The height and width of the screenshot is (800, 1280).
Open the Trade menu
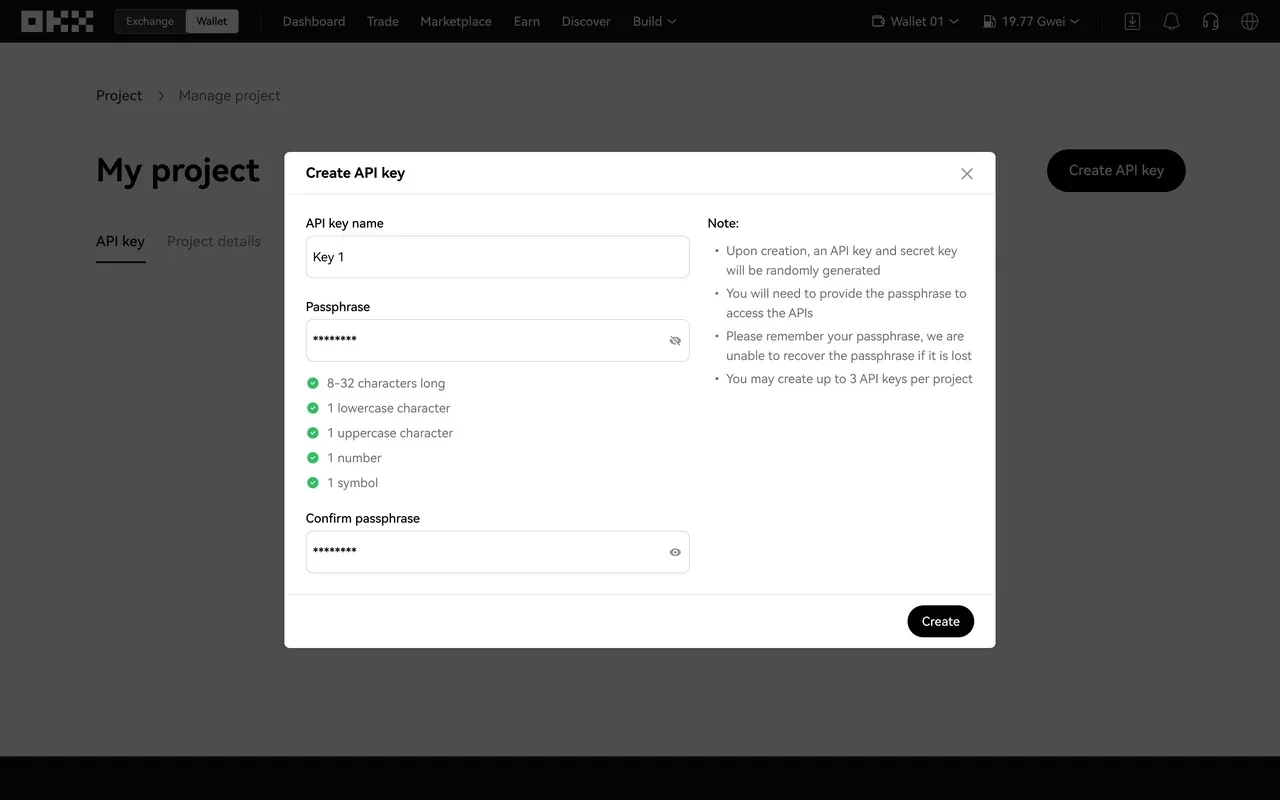[x=382, y=21]
